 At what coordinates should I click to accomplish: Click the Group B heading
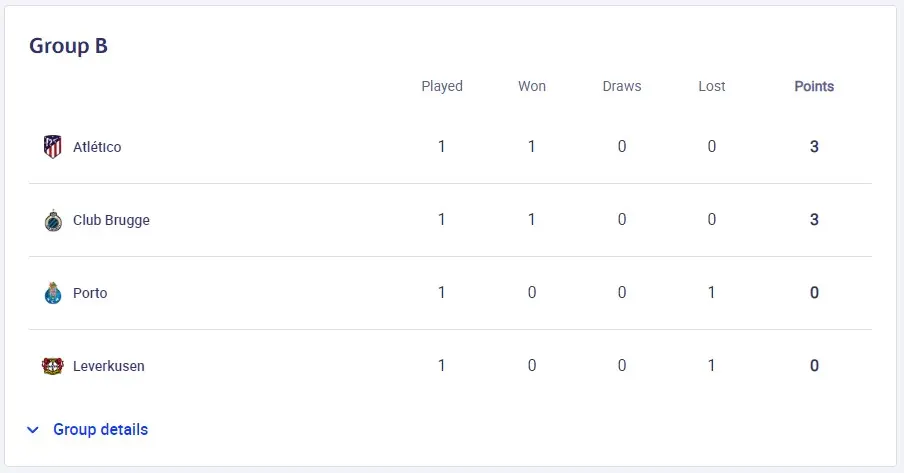click(69, 46)
